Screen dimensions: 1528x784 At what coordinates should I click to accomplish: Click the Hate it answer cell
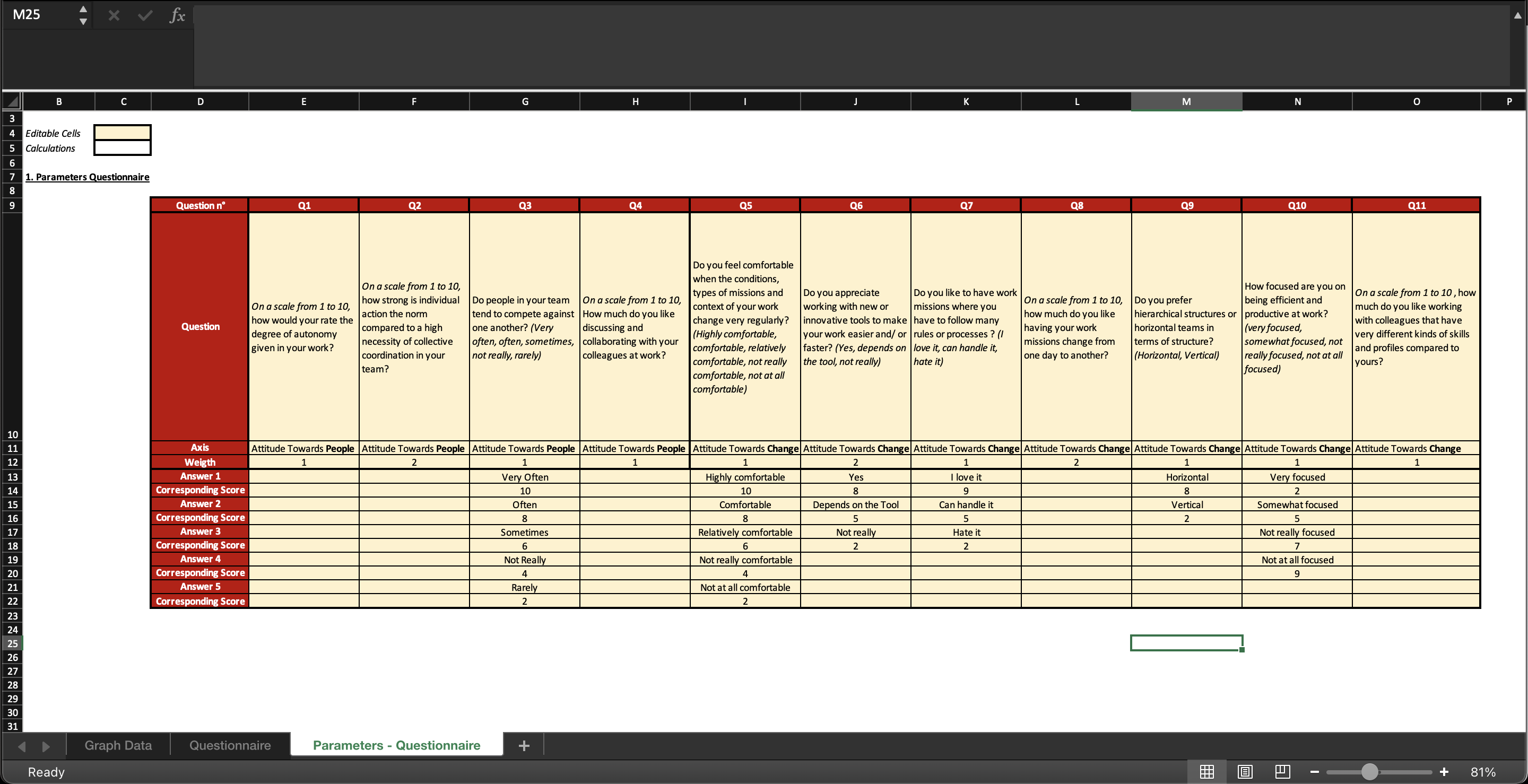966,532
